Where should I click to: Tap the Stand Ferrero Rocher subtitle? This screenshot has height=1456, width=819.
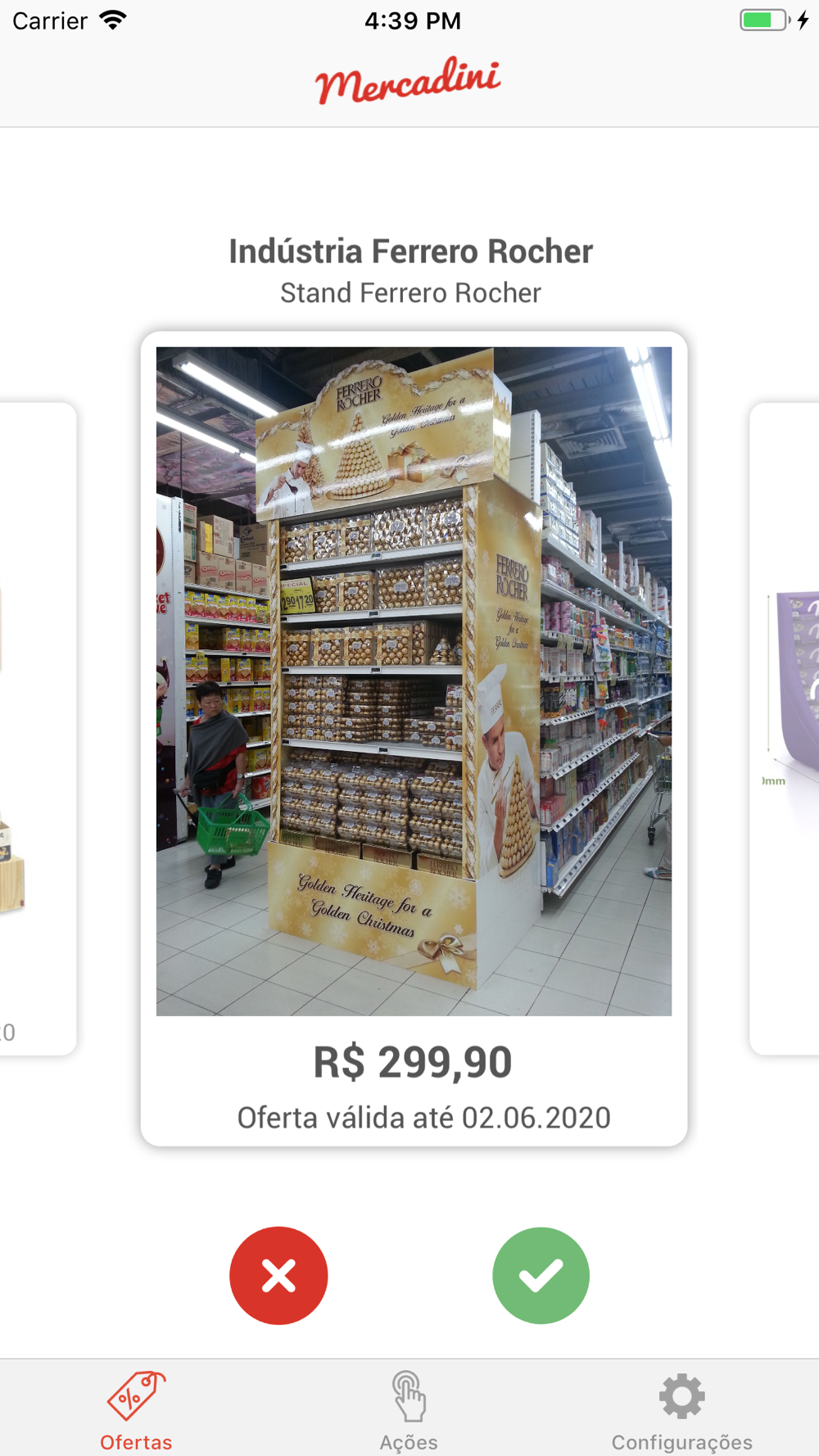[x=410, y=293]
